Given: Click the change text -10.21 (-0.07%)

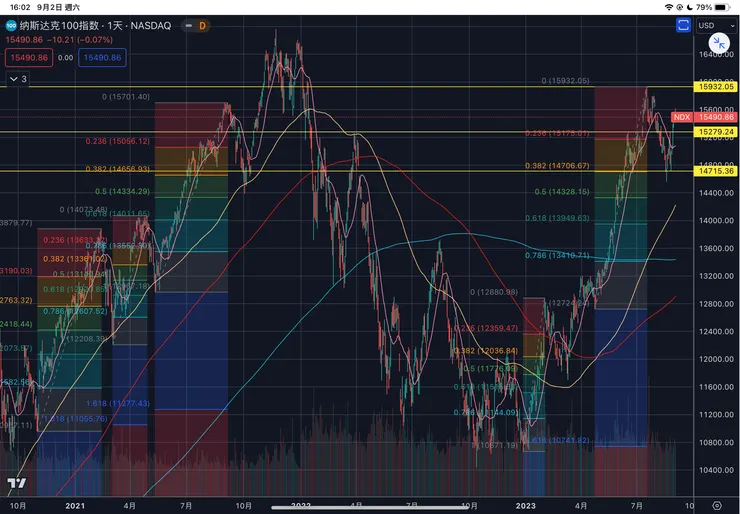Looking at the screenshot, I should pos(82,40).
